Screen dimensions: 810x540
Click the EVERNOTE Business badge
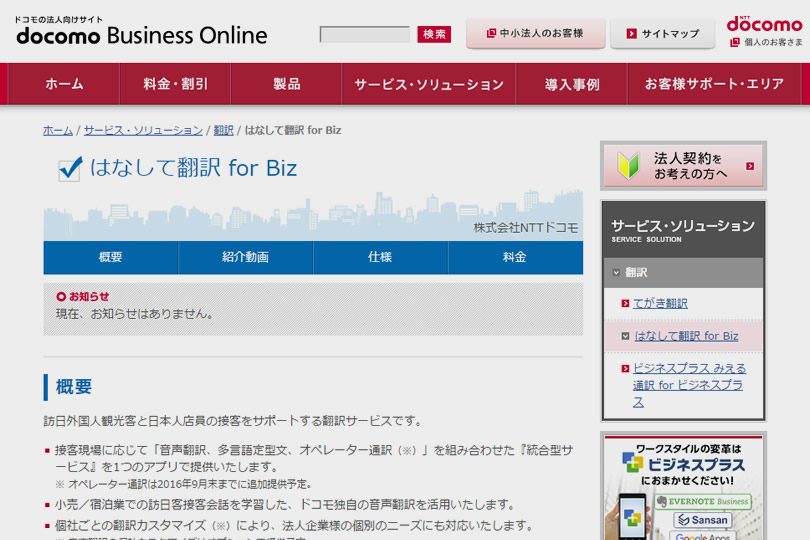coord(703,501)
